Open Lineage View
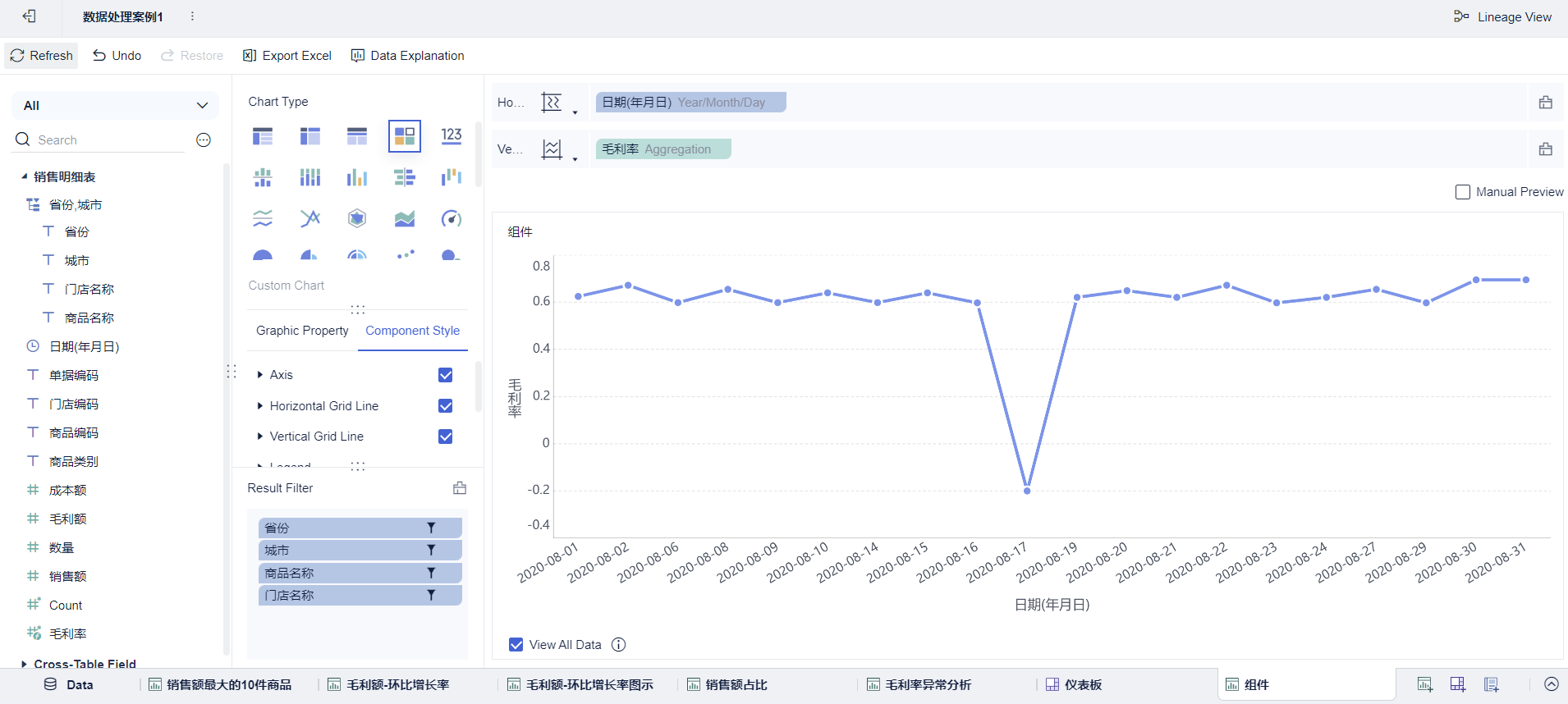Screen dimensions: 1568x704 tap(1502, 16)
